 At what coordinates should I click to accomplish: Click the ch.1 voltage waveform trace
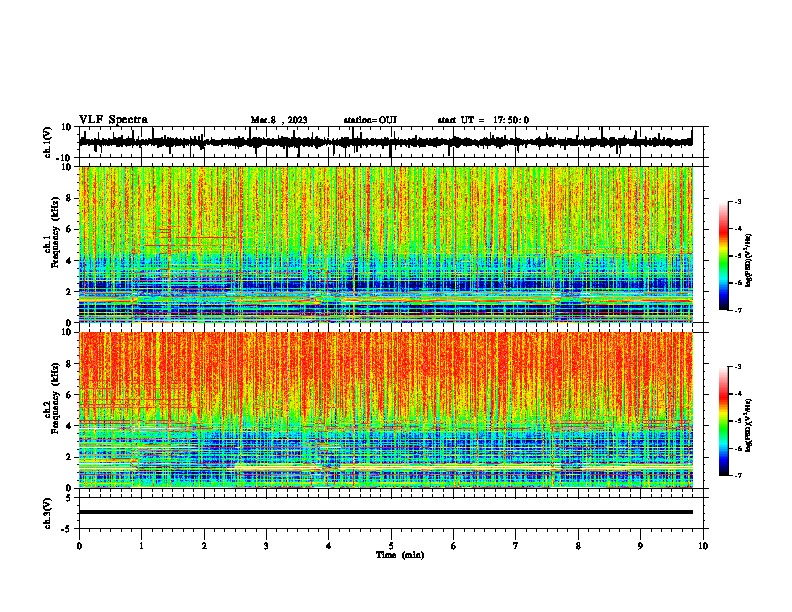pos(385,142)
